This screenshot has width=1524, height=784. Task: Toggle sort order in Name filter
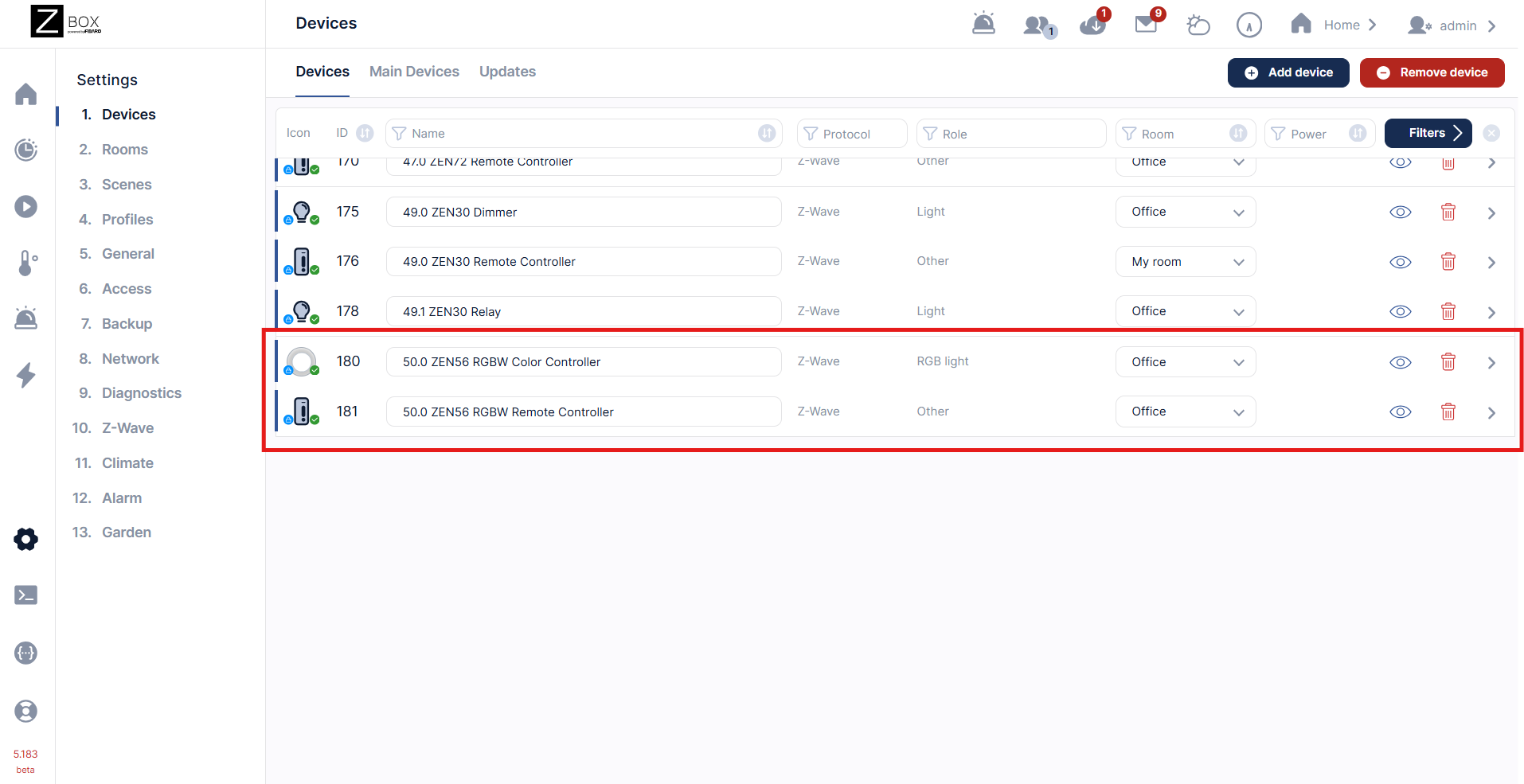767,133
